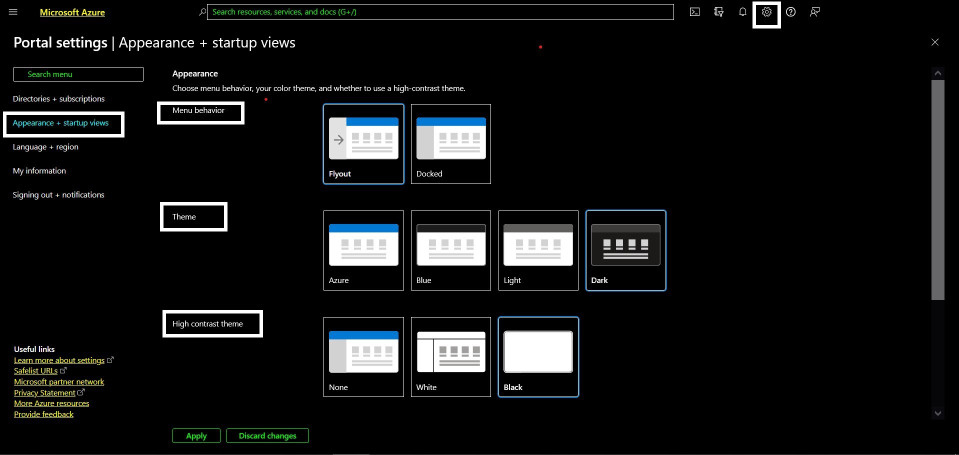Select Flyout menu behavior
959x455 pixels.
pyautogui.click(x=364, y=144)
